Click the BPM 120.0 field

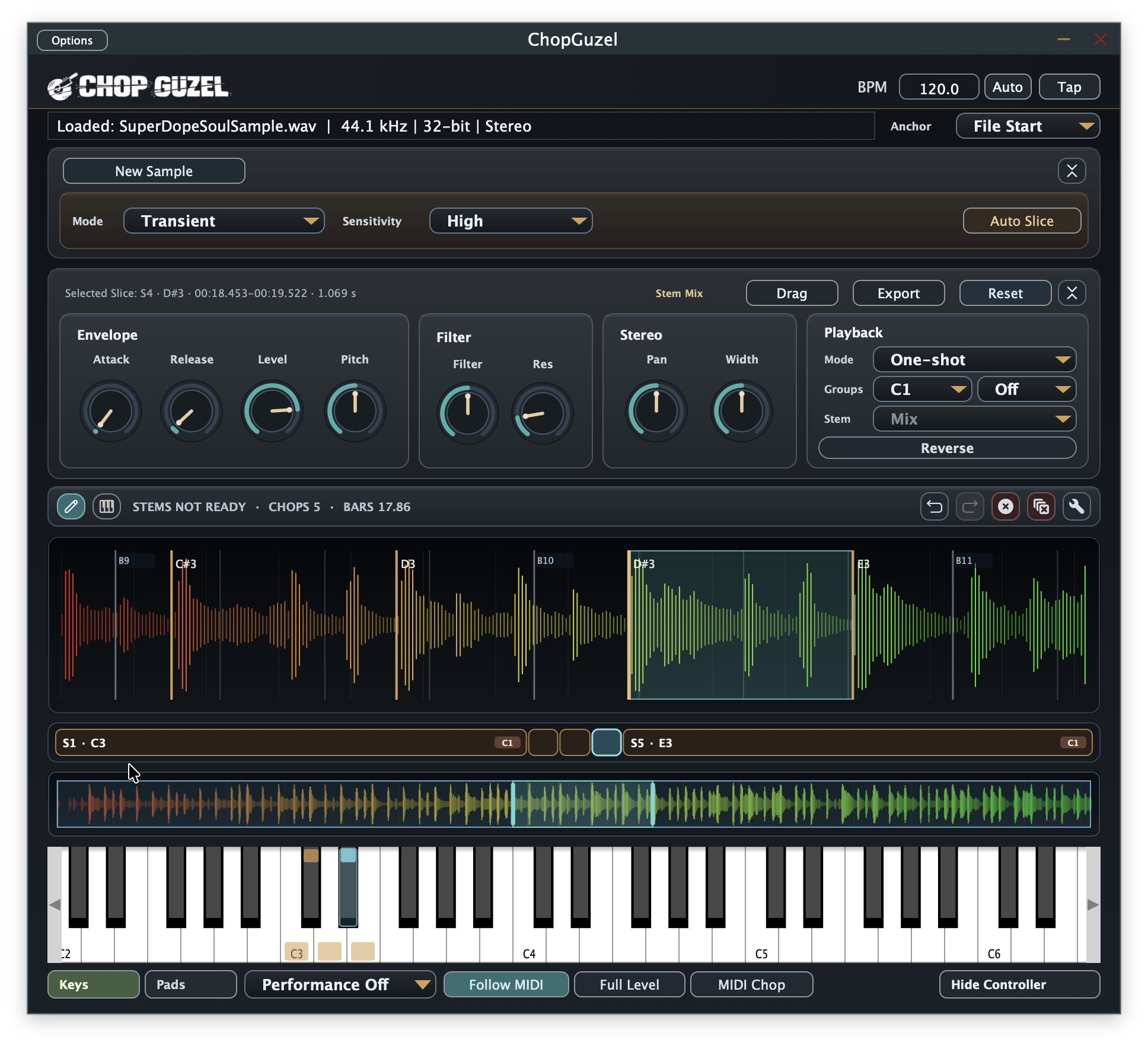(939, 87)
